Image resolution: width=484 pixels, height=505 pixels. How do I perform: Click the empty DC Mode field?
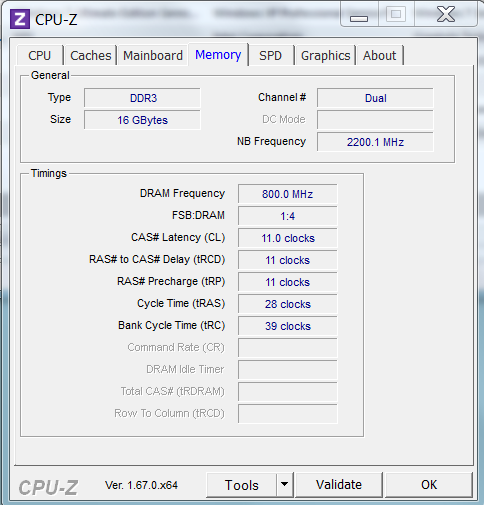(375, 120)
